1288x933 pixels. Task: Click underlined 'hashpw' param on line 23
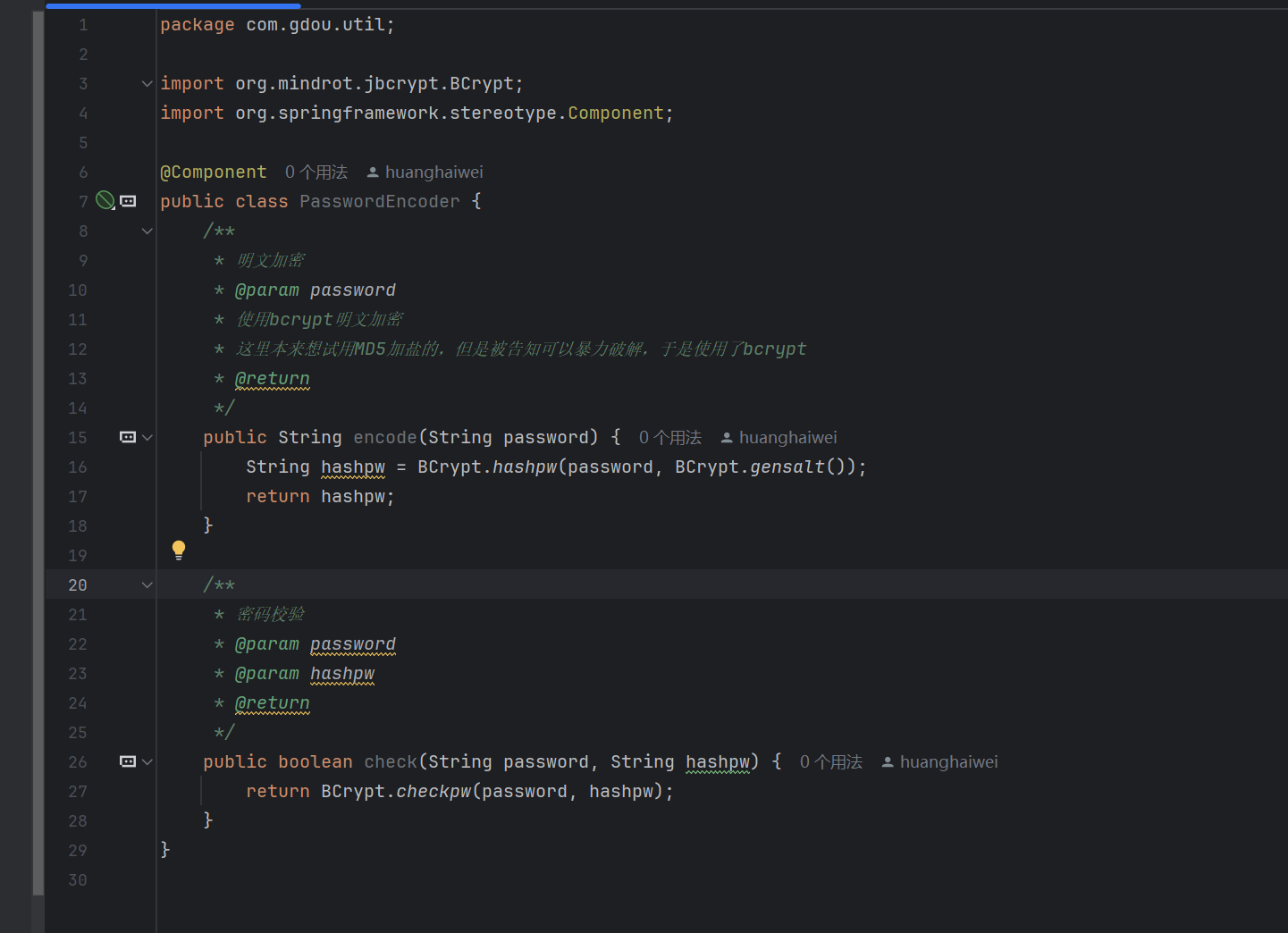[x=342, y=674]
